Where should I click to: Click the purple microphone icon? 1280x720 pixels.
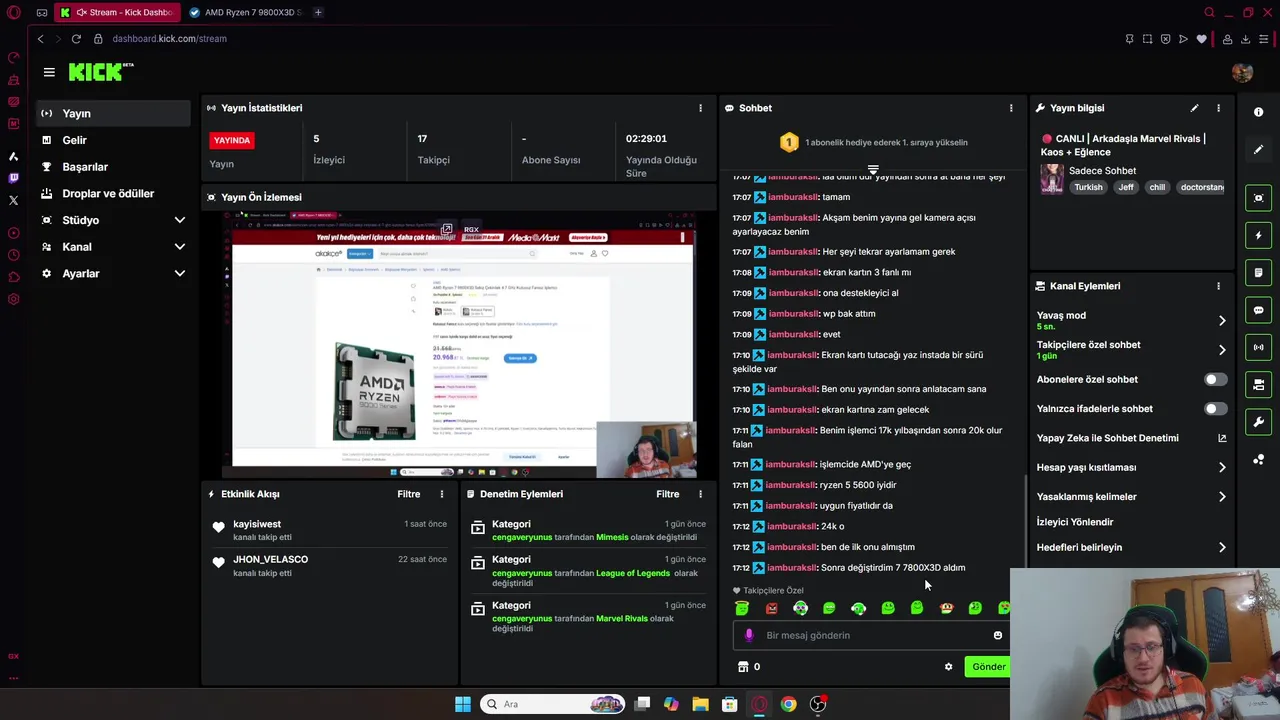click(749, 635)
